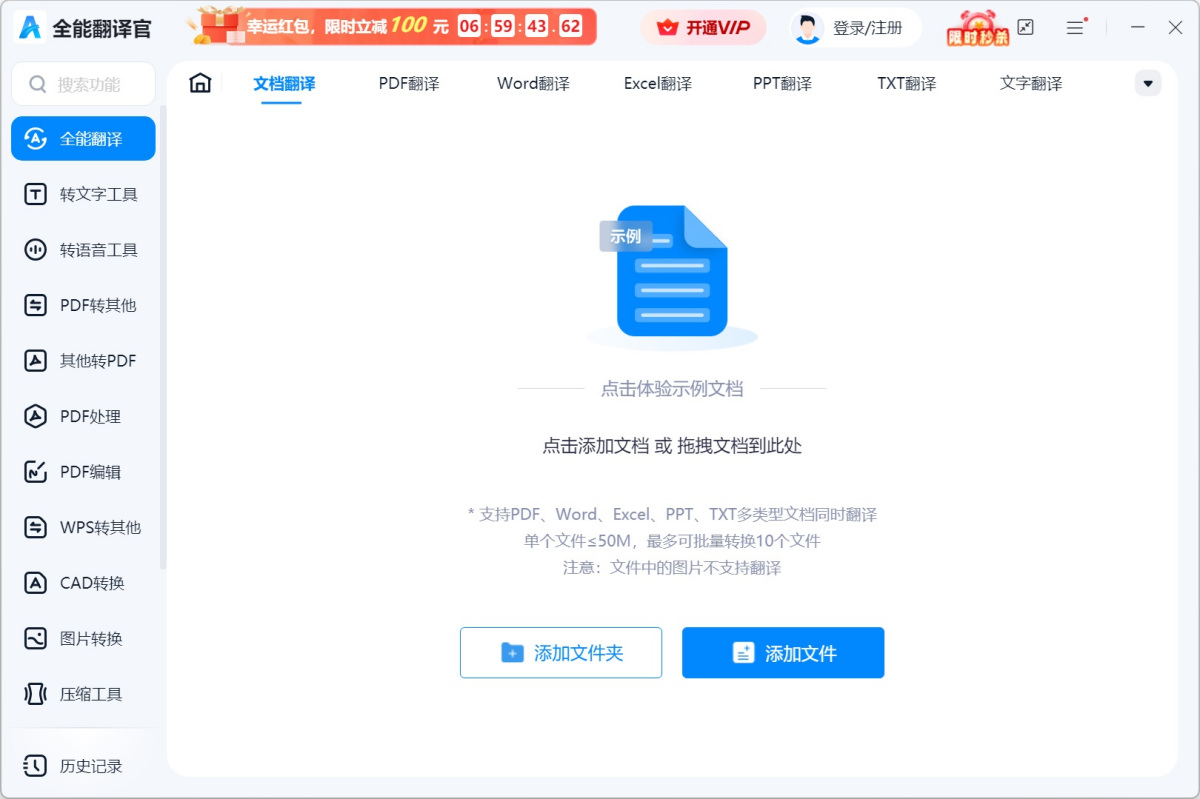Image resolution: width=1200 pixels, height=799 pixels.
Task: Open the 转语音工具 tool section
Action: (x=82, y=249)
